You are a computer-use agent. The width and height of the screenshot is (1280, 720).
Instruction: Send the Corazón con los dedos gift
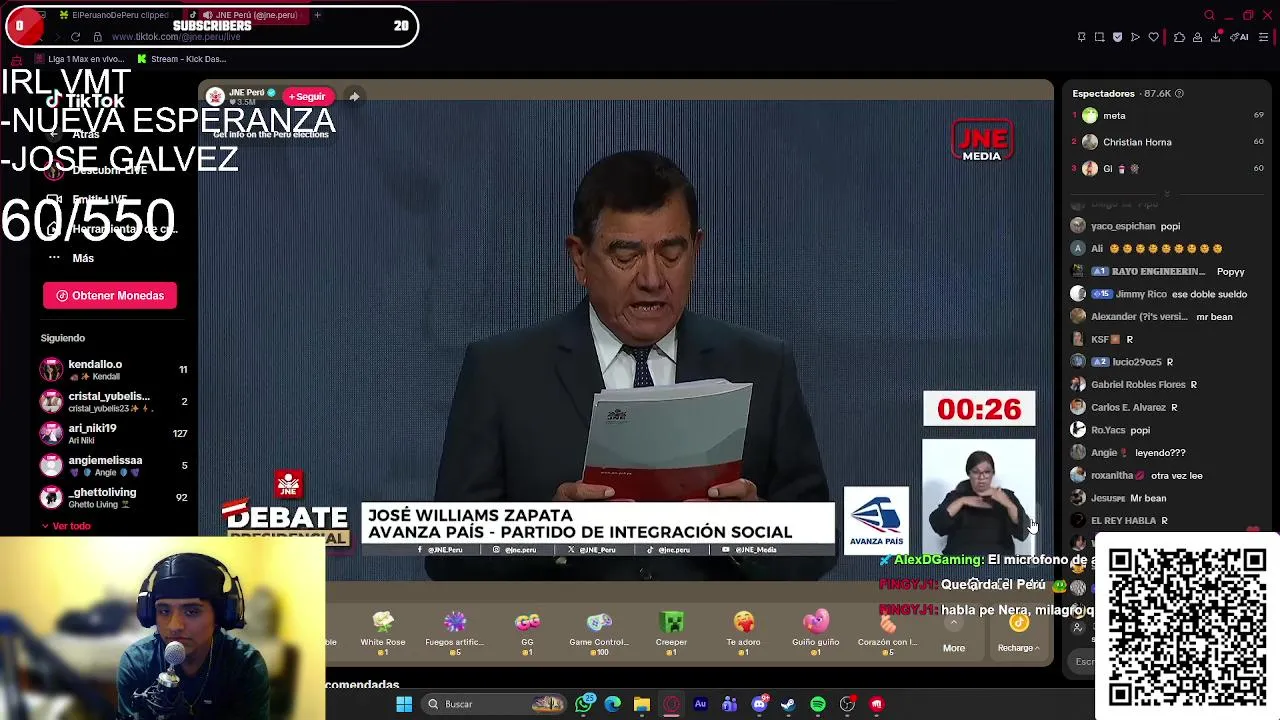pos(887,632)
